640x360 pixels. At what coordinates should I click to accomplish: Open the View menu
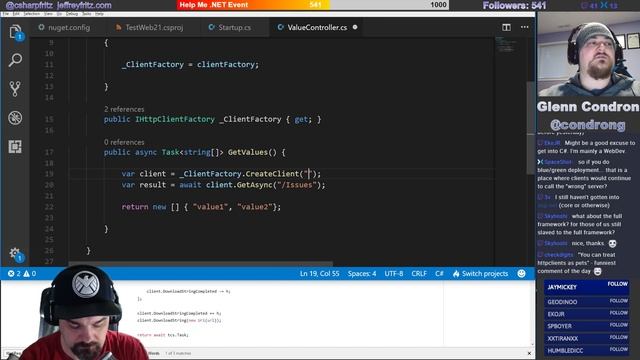pos(48,14)
